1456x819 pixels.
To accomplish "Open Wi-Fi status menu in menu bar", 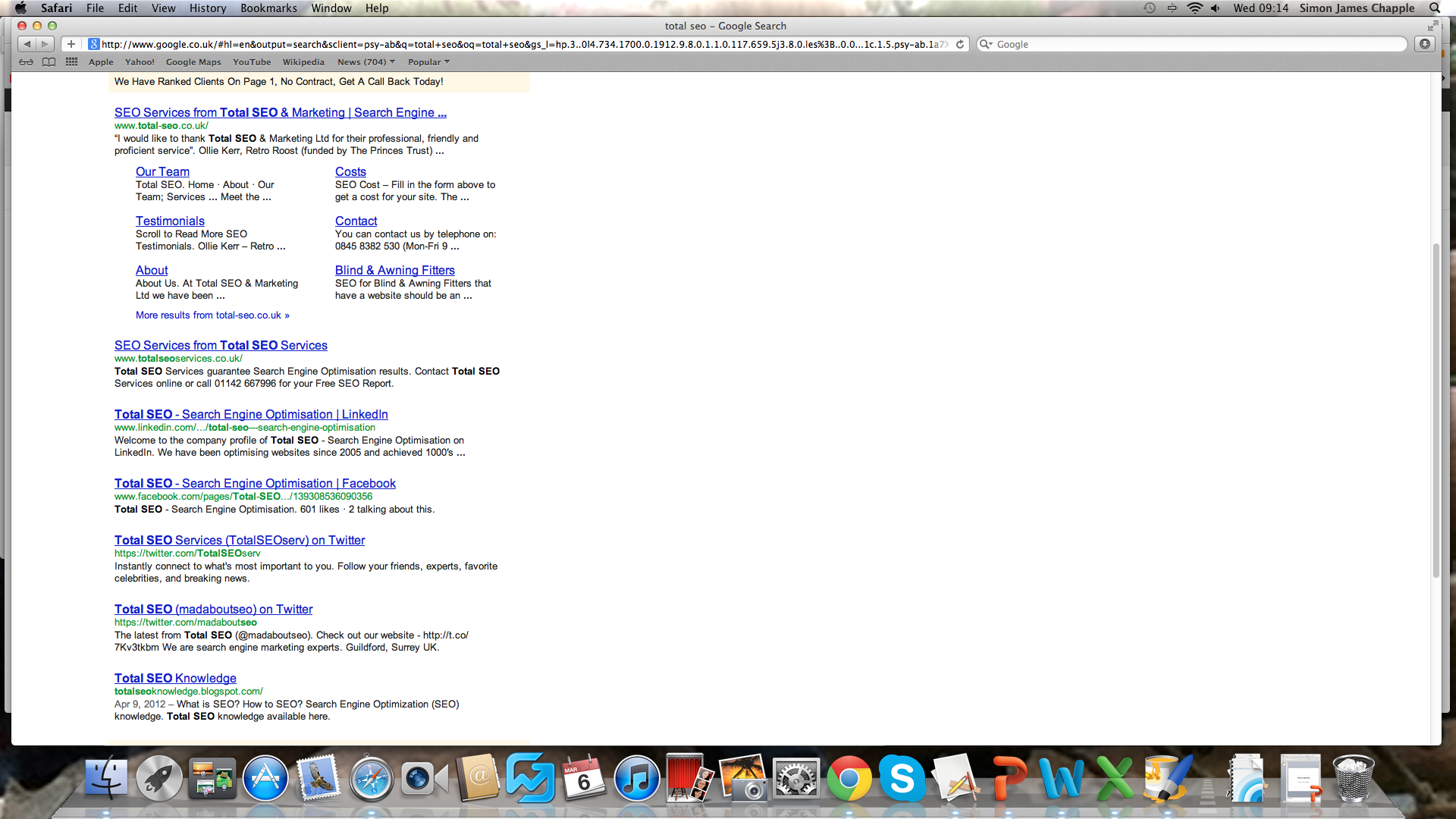I will click(x=1195, y=8).
